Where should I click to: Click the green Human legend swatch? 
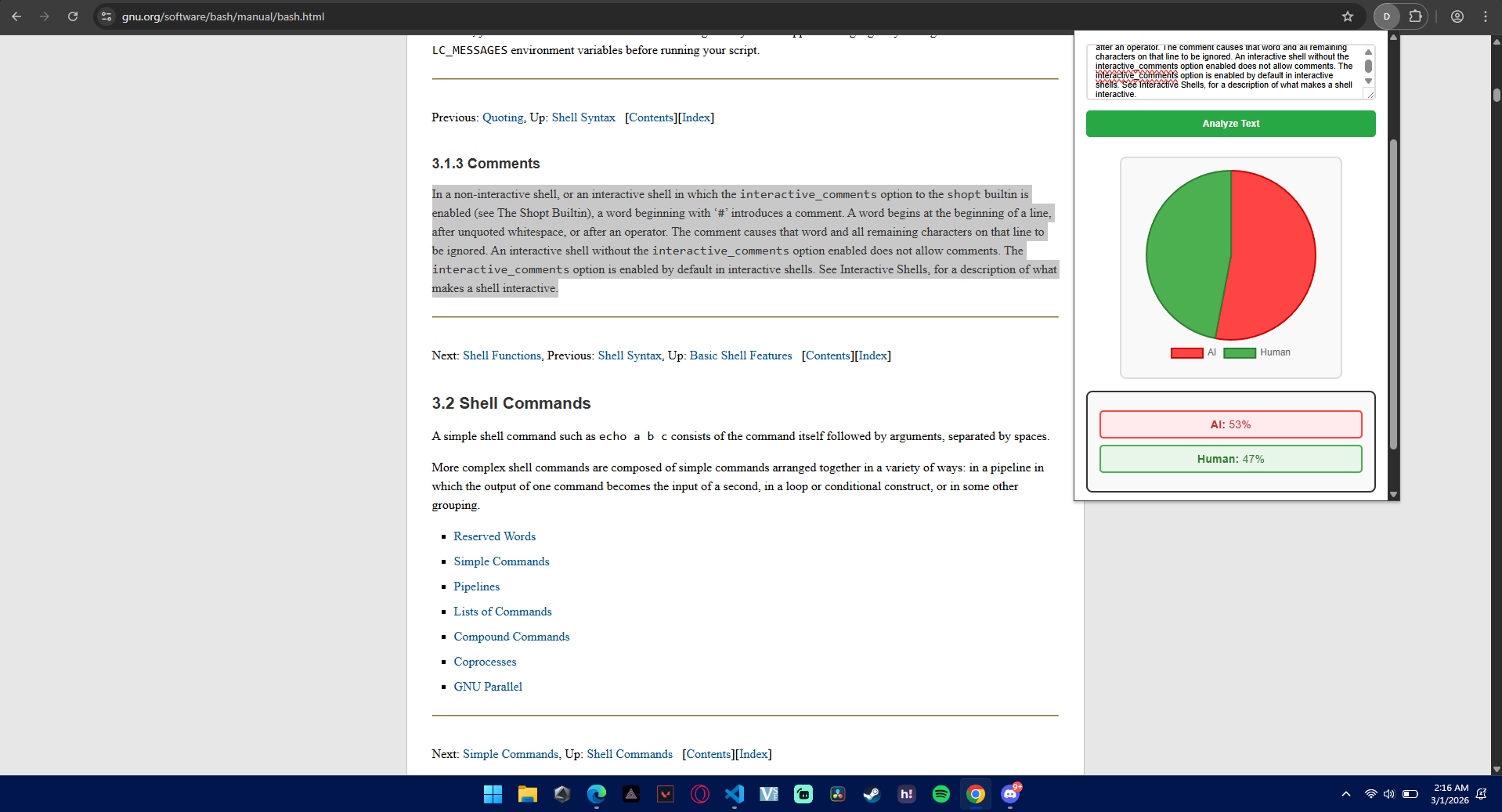(x=1239, y=353)
